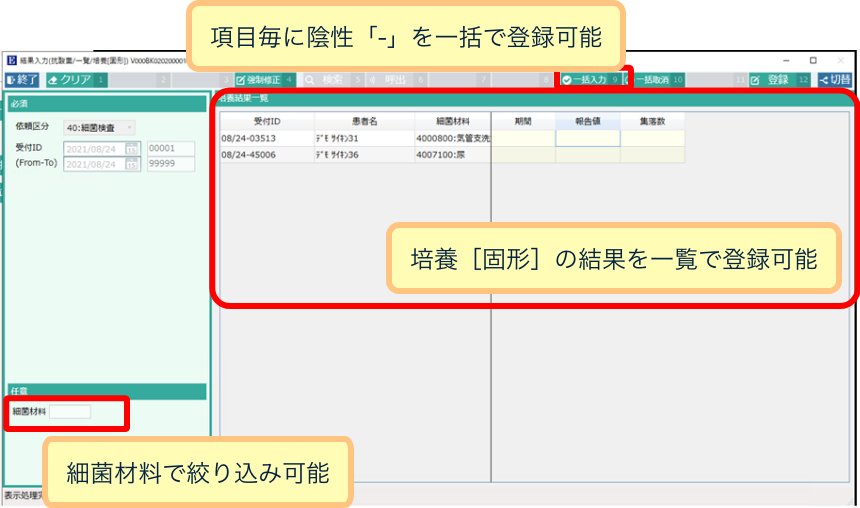Click the 登録 (Register) toolbar button
860x508 pixels.
pyautogui.click(x=771, y=79)
